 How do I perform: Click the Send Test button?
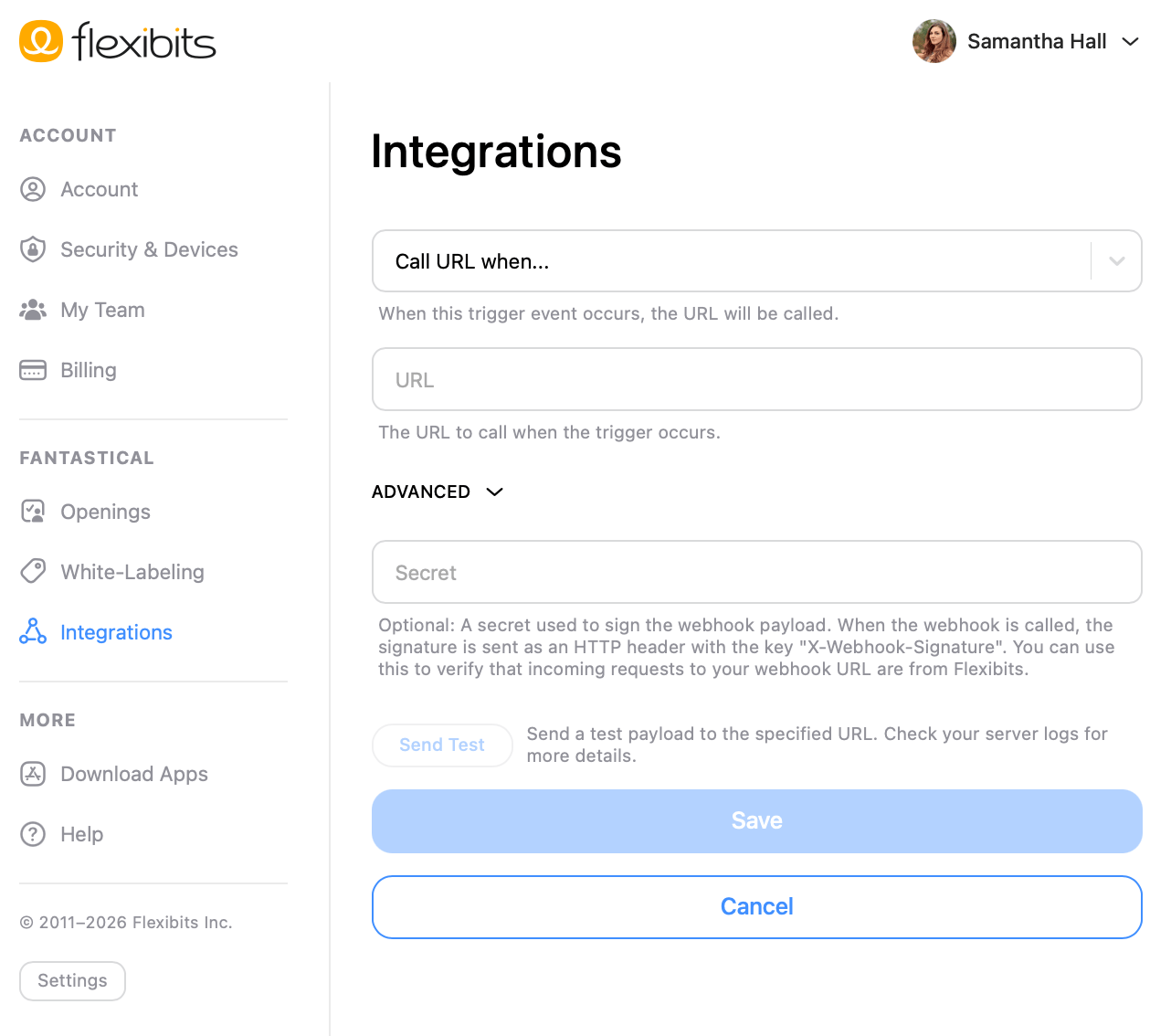click(x=442, y=745)
